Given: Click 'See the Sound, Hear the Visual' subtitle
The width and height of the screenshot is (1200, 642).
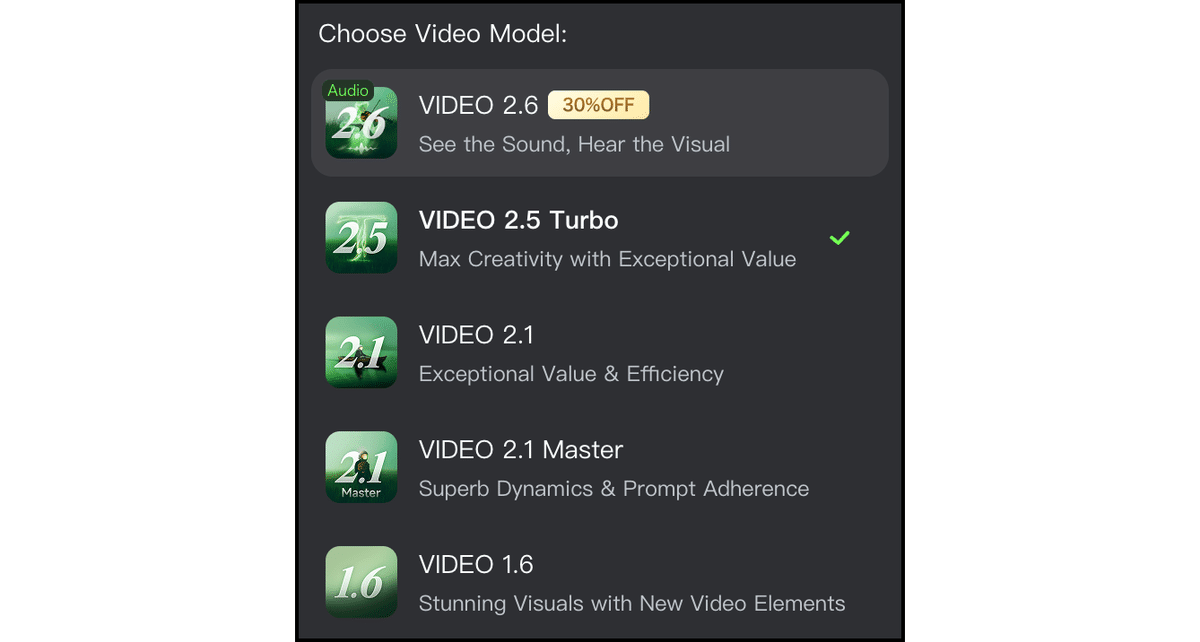Looking at the screenshot, I should pos(574,144).
